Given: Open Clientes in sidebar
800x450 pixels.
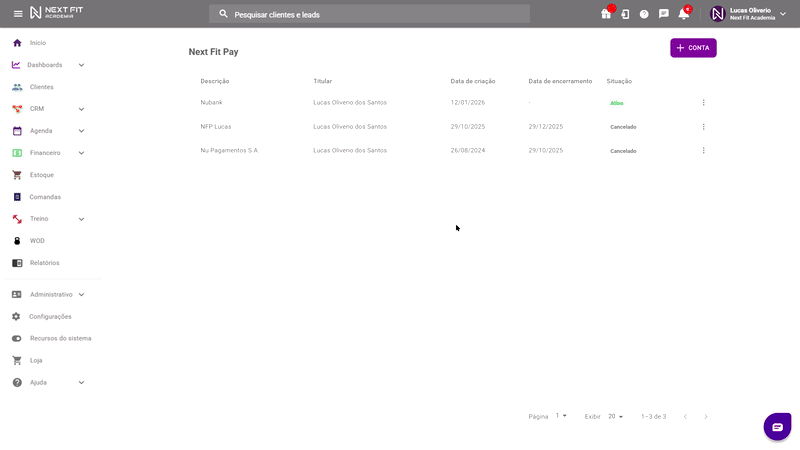Looking at the screenshot, I should pyautogui.click(x=41, y=87).
